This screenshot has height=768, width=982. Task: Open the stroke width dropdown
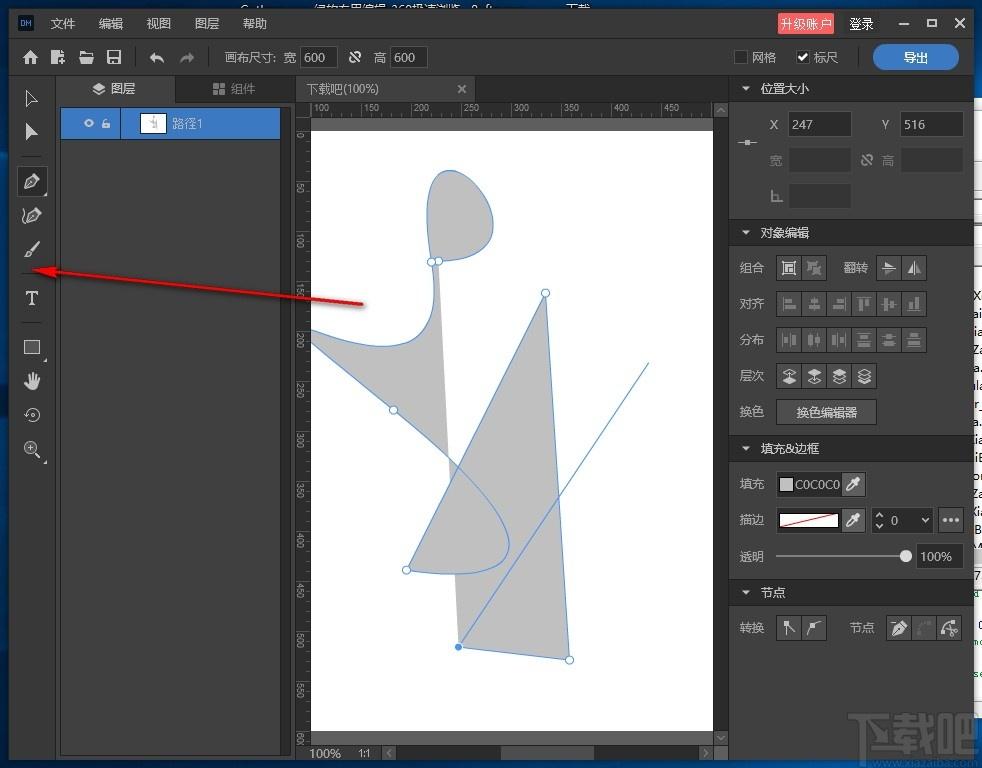[x=925, y=521]
